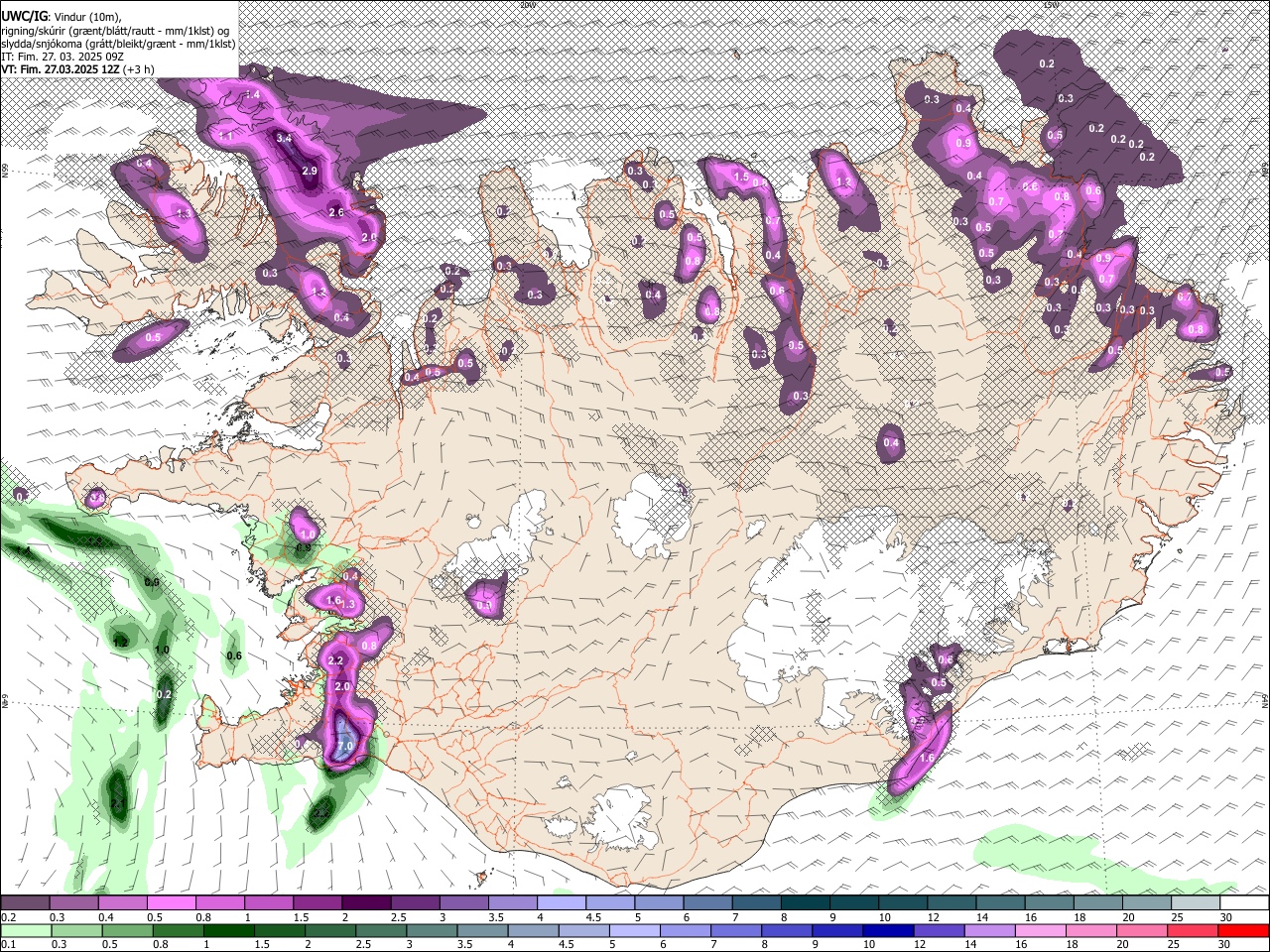Pick the light lavender snow swatch 4 to 4.5

coord(562,903)
